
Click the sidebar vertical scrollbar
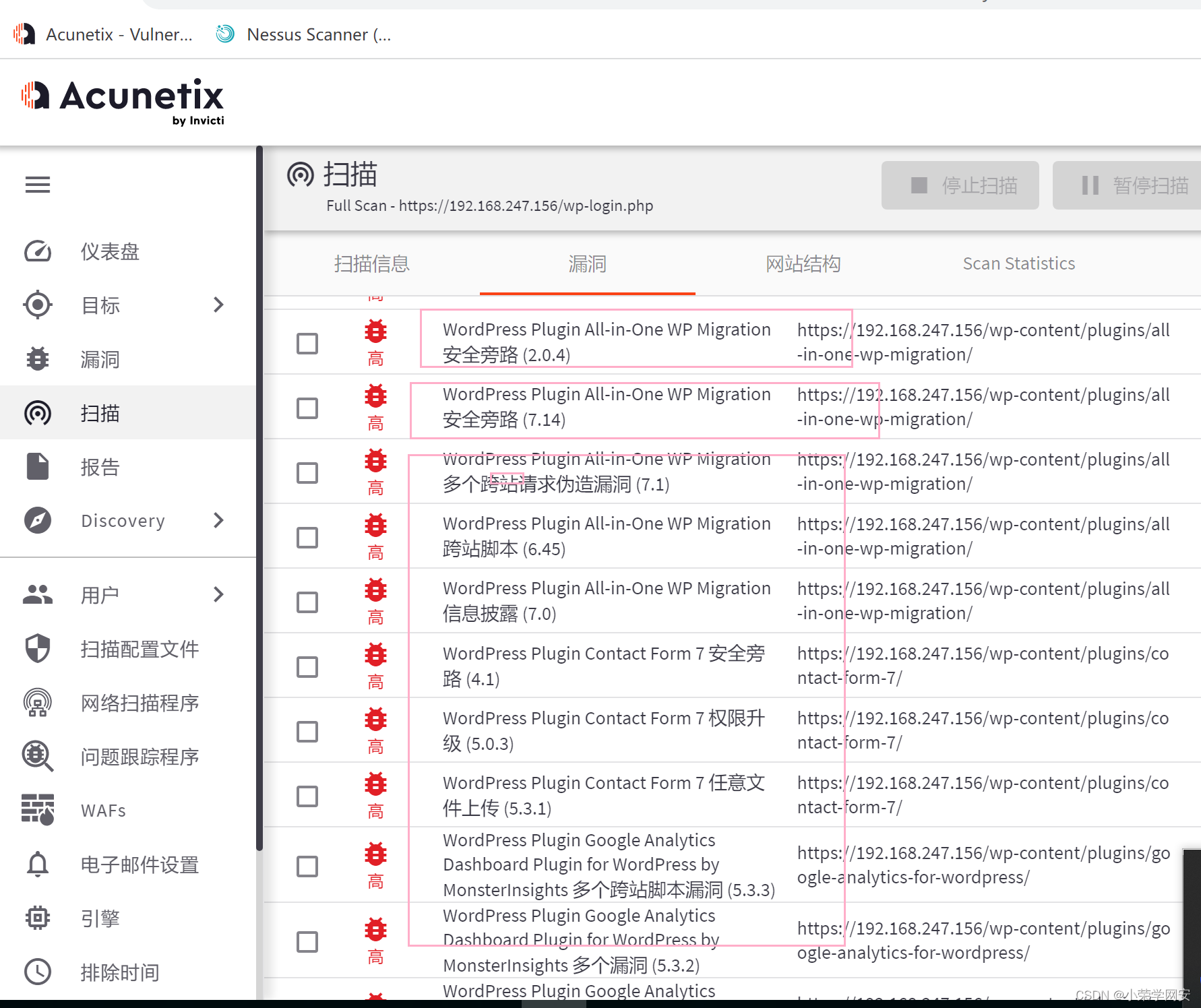click(259, 499)
